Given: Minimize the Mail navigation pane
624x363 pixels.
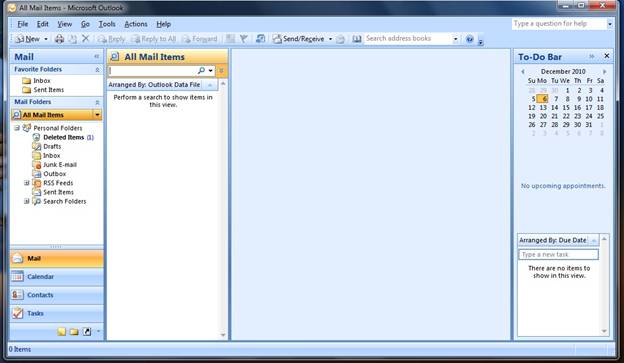Looking at the screenshot, I should click(x=96, y=57).
